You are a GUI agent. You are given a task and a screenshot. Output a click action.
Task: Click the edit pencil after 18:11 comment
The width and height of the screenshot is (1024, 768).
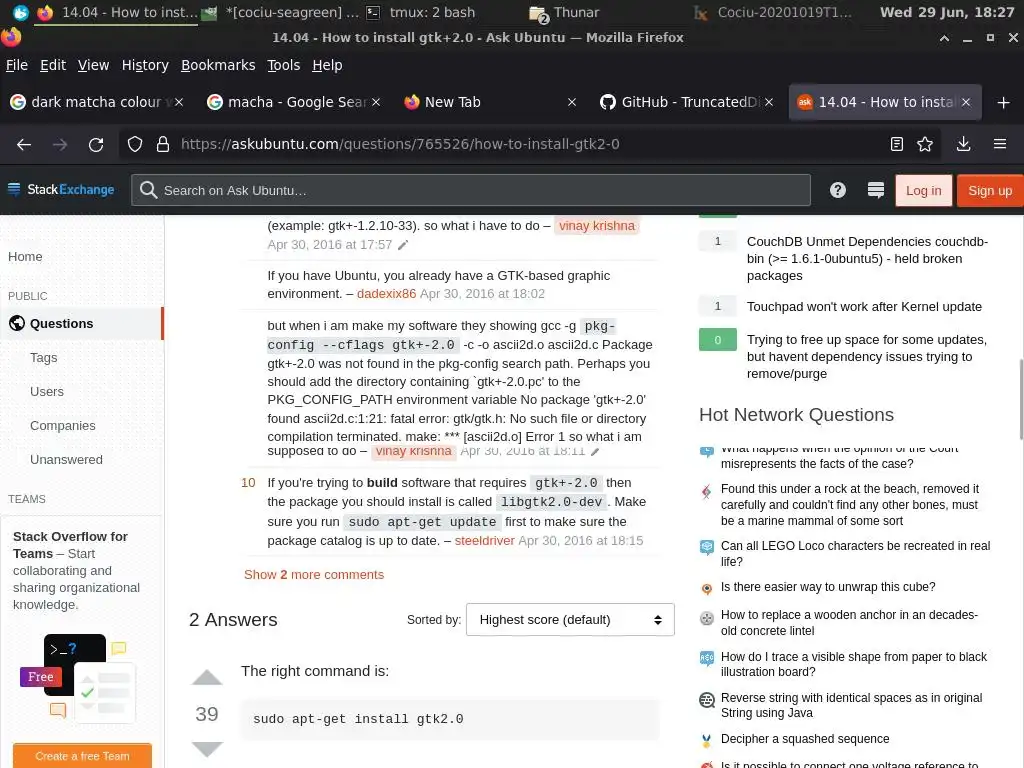point(595,451)
